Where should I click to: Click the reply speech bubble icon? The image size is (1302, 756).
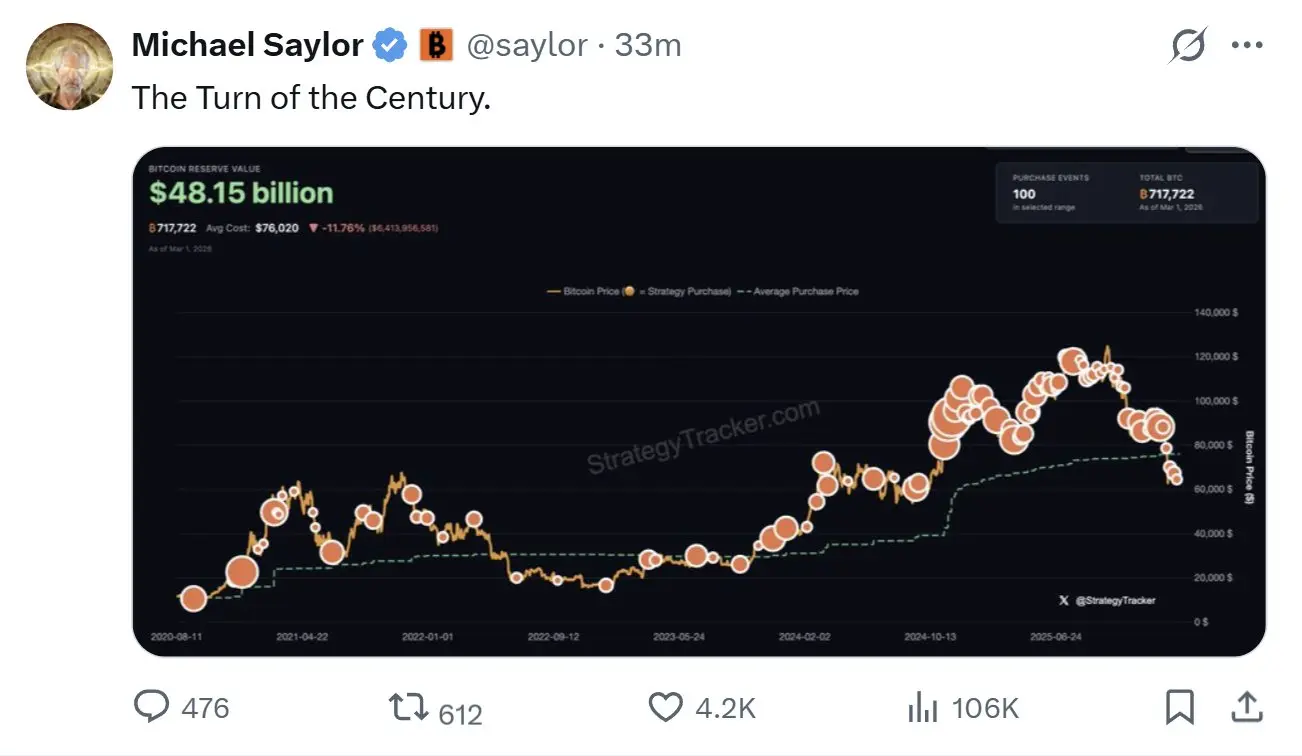tap(152, 708)
